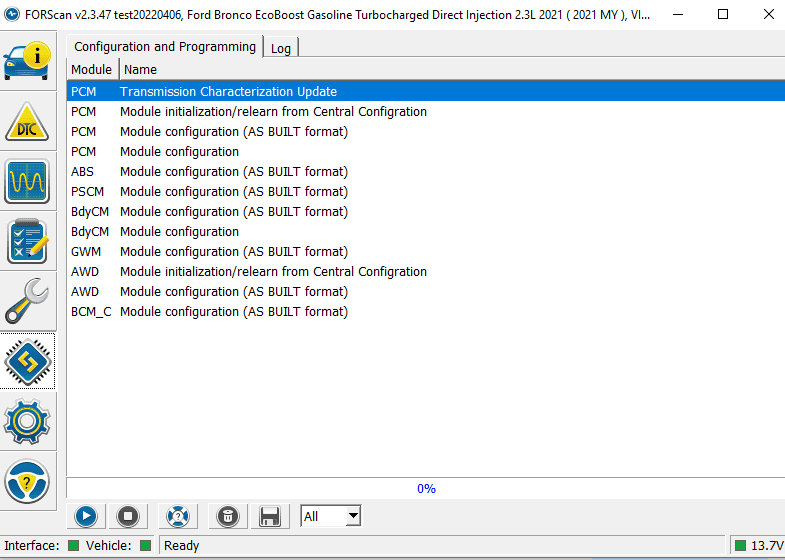Click the Name column header
The image size is (785, 560).
coord(452,69)
